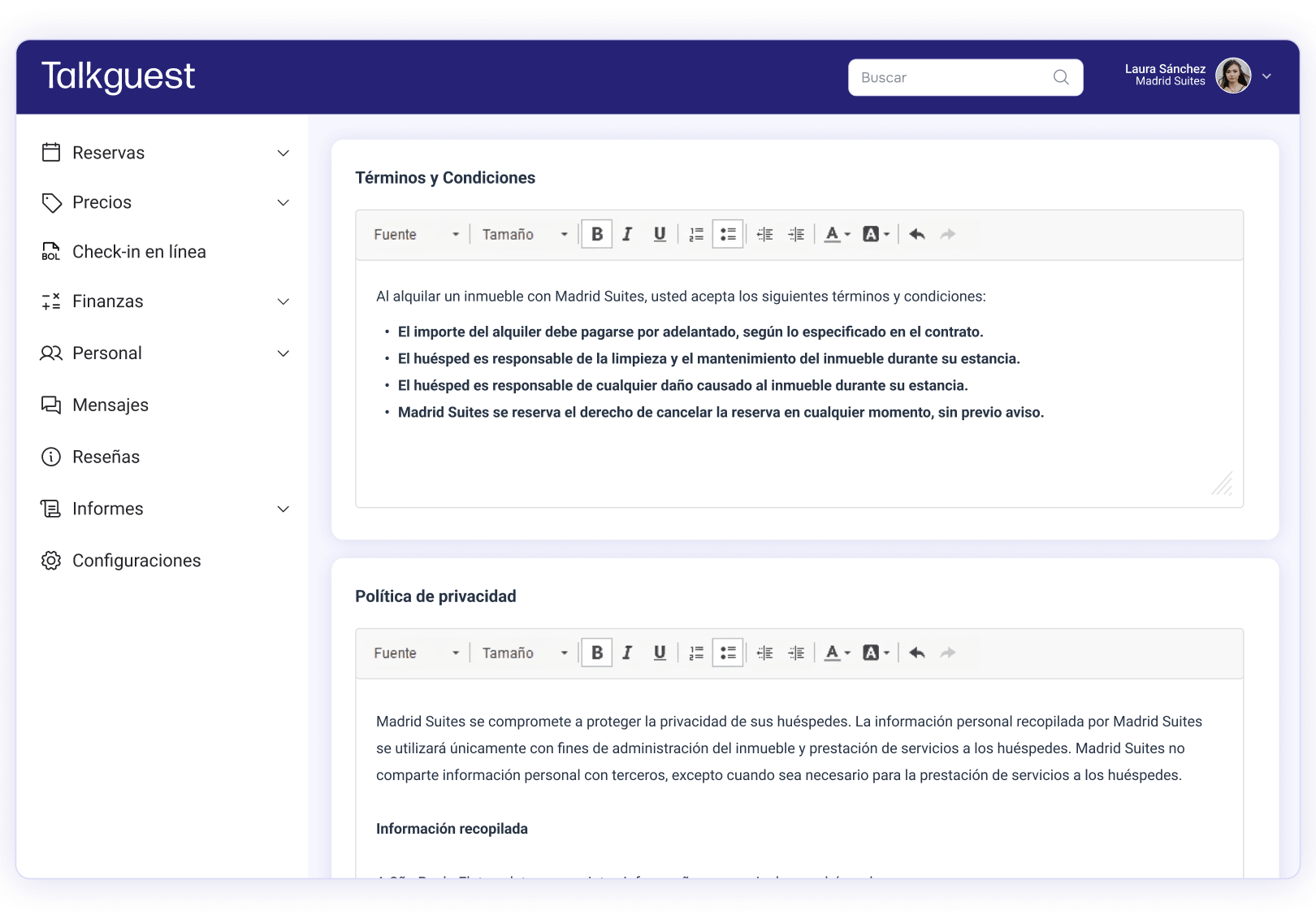
Task: Click the Reservas calendar icon
Action: [51, 152]
